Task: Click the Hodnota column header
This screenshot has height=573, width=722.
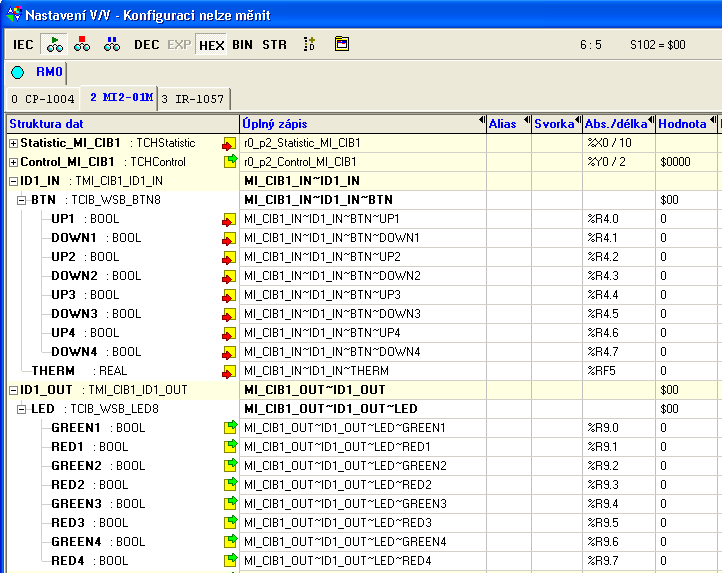Action: coord(686,124)
